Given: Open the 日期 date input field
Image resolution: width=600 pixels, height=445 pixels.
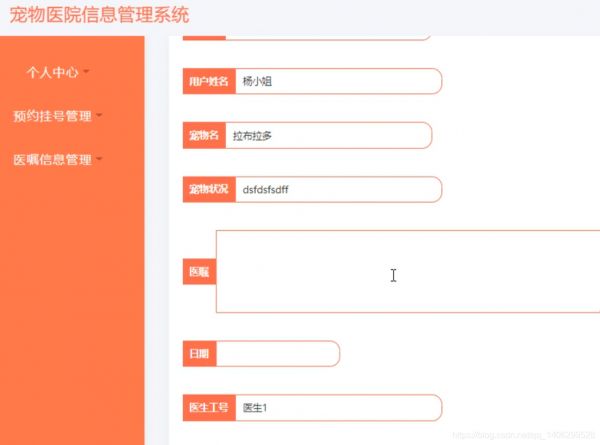Looking at the screenshot, I should pos(278,354).
